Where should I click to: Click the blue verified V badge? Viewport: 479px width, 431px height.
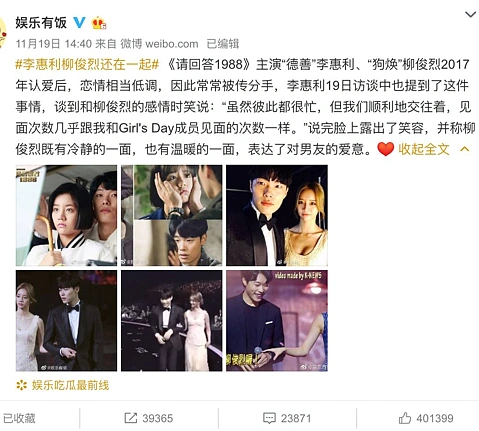pyautogui.click(x=79, y=22)
